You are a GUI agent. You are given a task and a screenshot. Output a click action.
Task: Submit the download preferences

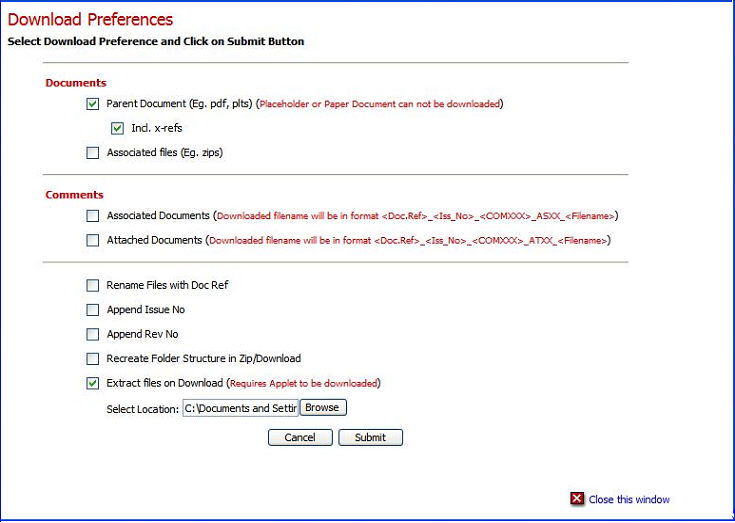(x=370, y=437)
